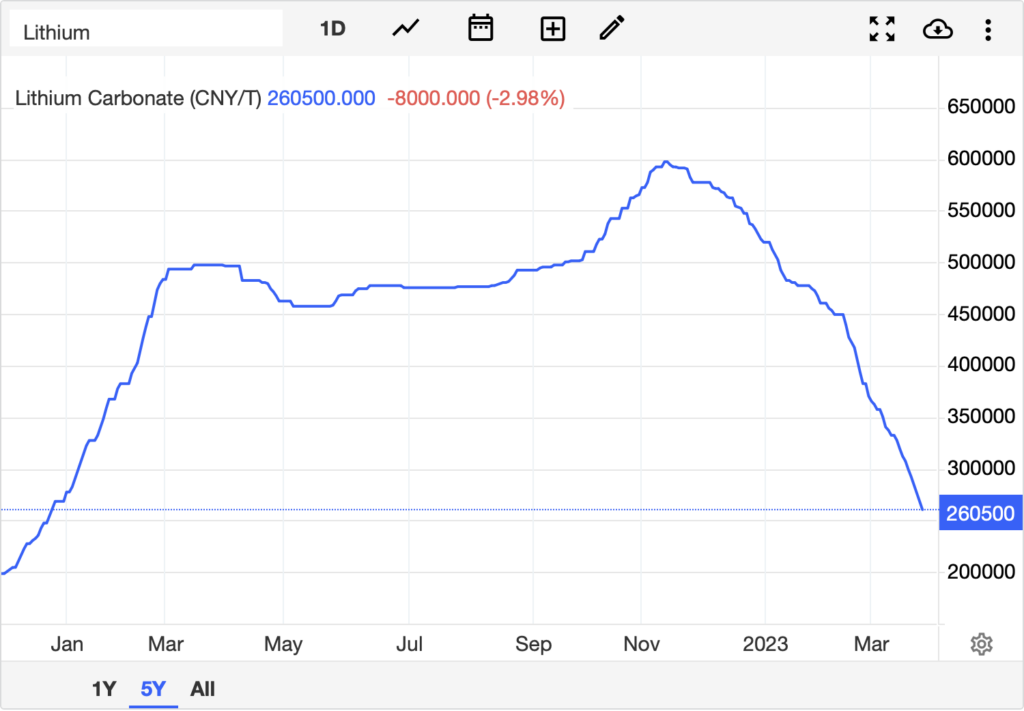Switch to the 1Y time range
Image resolution: width=1024 pixels, height=711 pixels.
(x=104, y=689)
